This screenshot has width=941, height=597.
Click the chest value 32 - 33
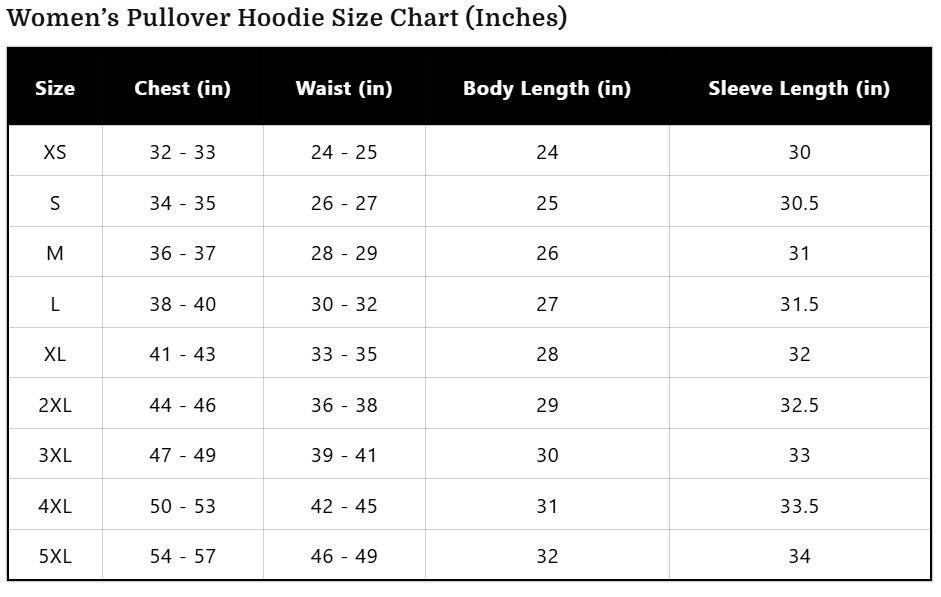pyautogui.click(x=183, y=152)
